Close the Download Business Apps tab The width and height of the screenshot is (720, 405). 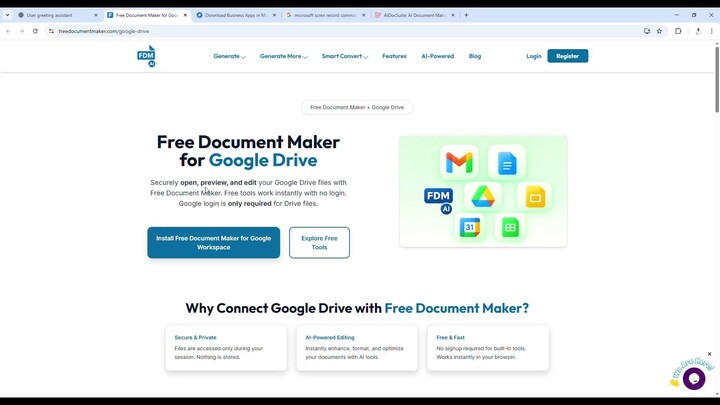tap(274, 15)
